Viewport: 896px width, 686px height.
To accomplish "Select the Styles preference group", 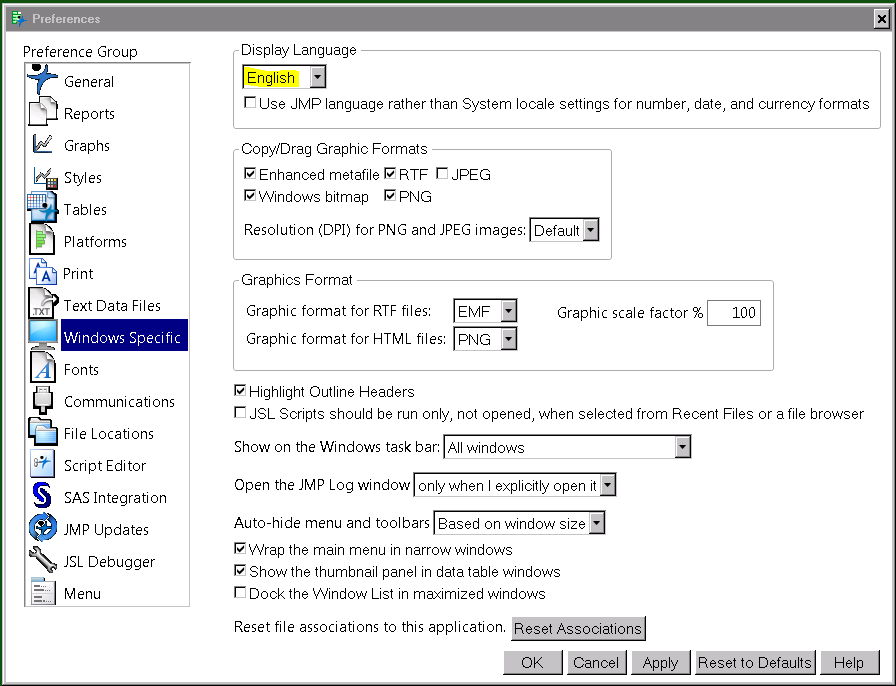I will [x=83, y=178].
